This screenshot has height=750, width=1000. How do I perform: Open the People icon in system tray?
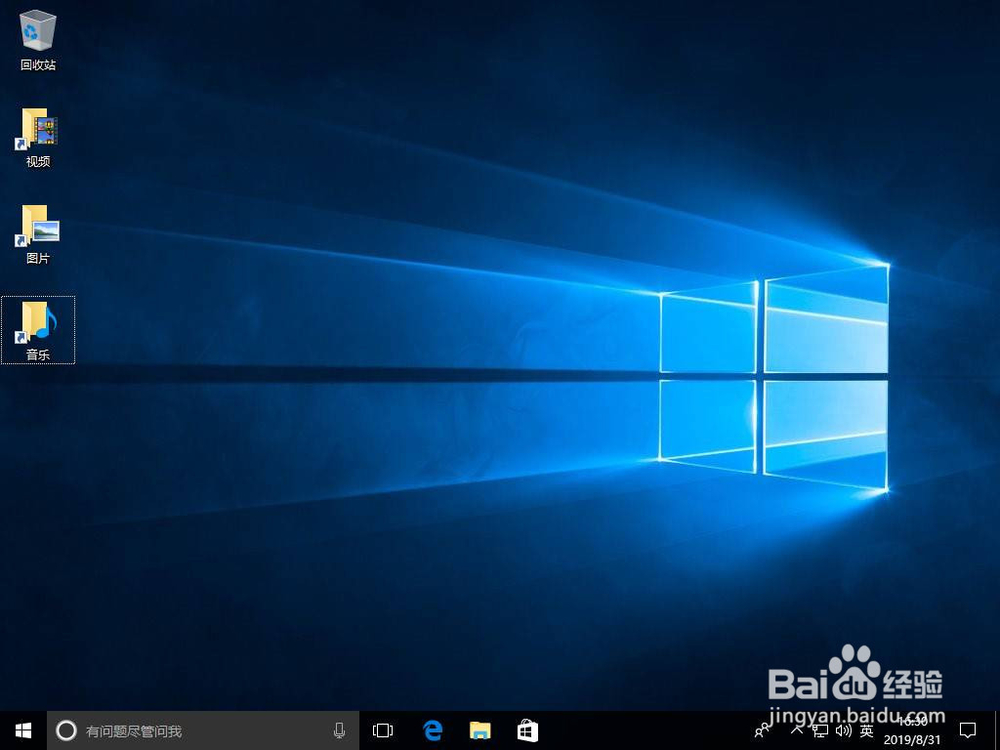point(762,730)
